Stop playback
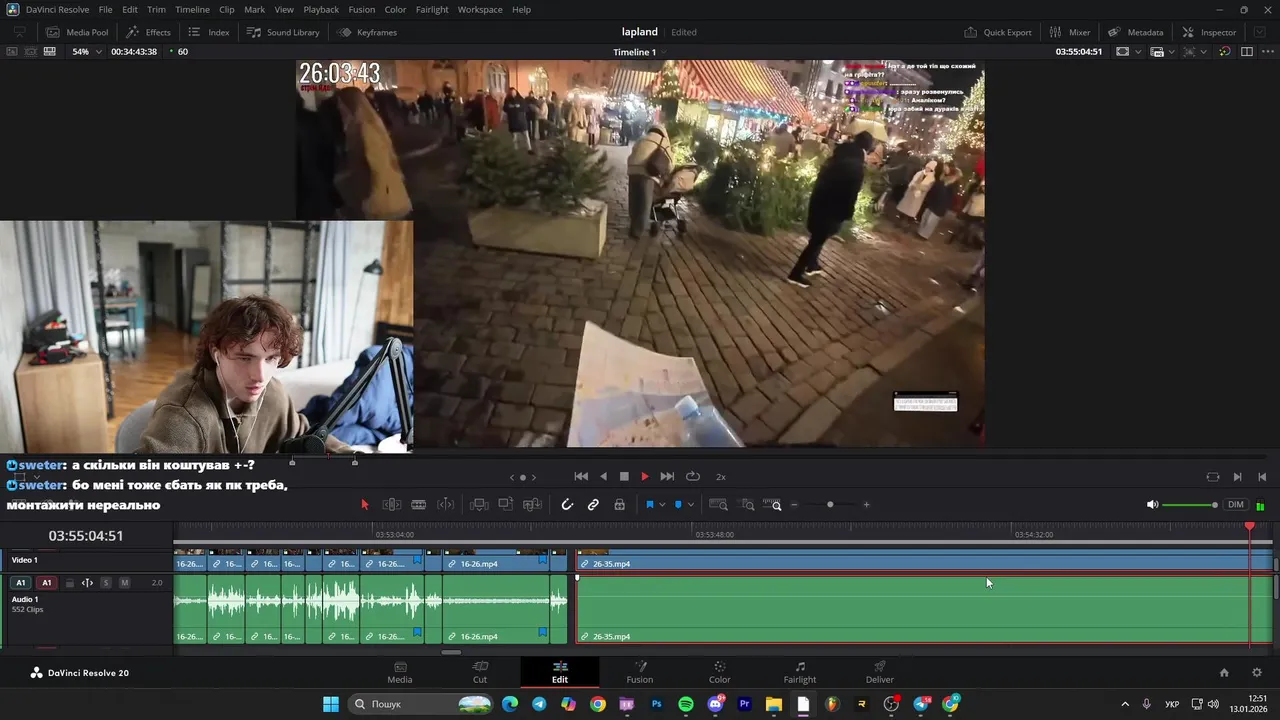This screenshot has height=720, width=1280. [624, 477]
